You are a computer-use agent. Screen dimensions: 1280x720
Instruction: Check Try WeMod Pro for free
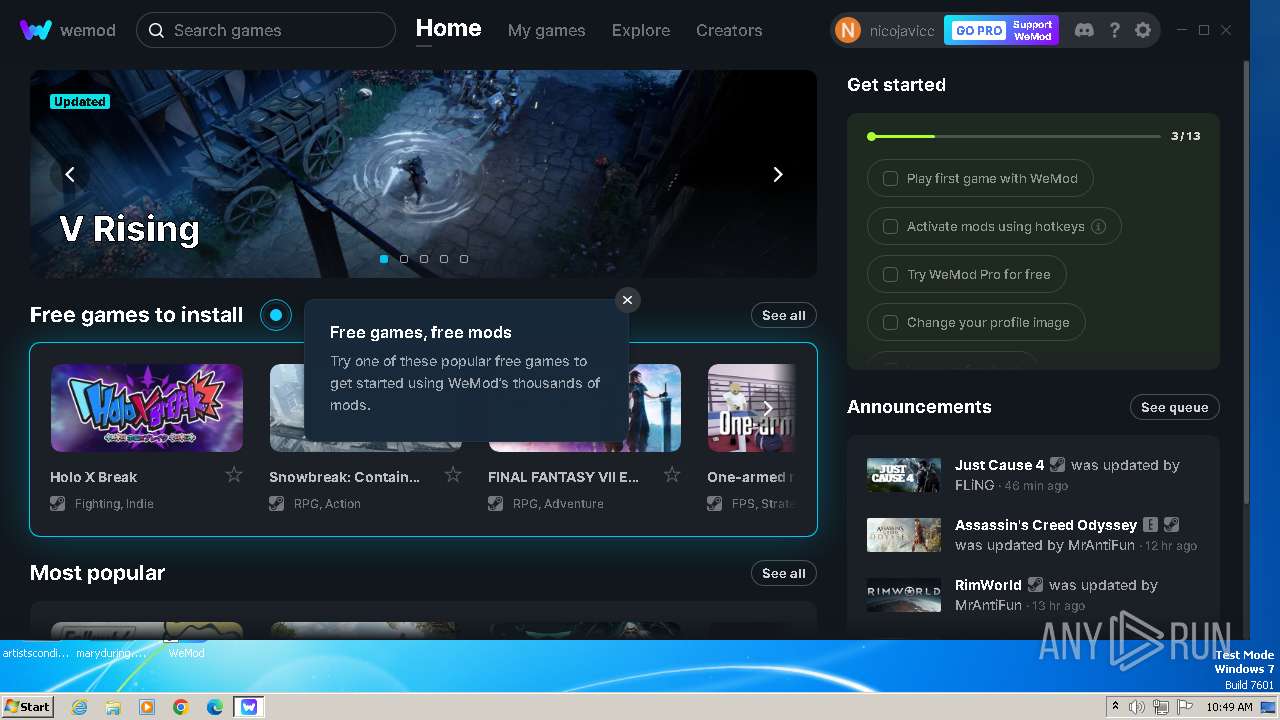click(890, 275)
